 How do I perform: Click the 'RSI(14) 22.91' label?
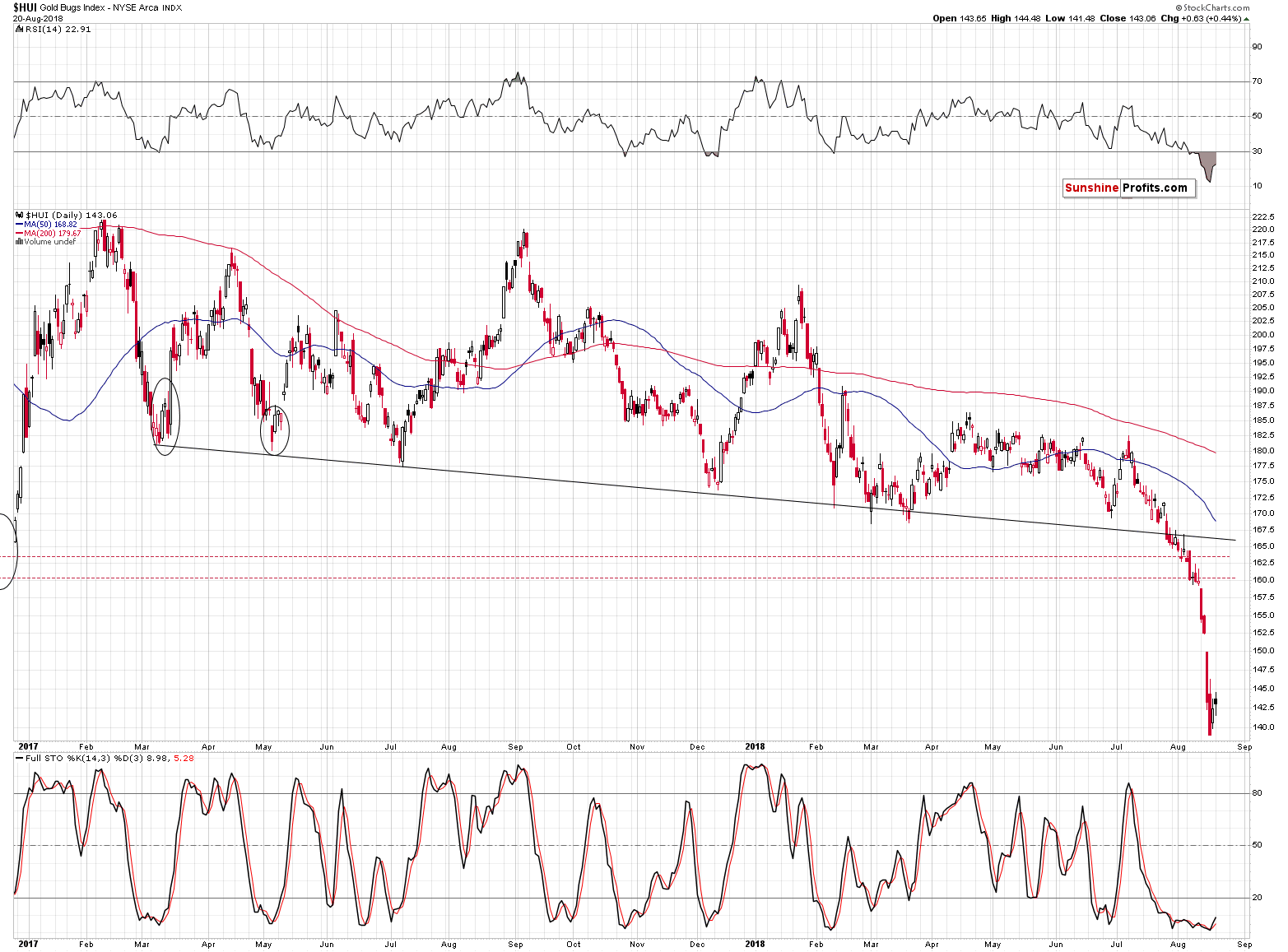click(x=58, y=30)
